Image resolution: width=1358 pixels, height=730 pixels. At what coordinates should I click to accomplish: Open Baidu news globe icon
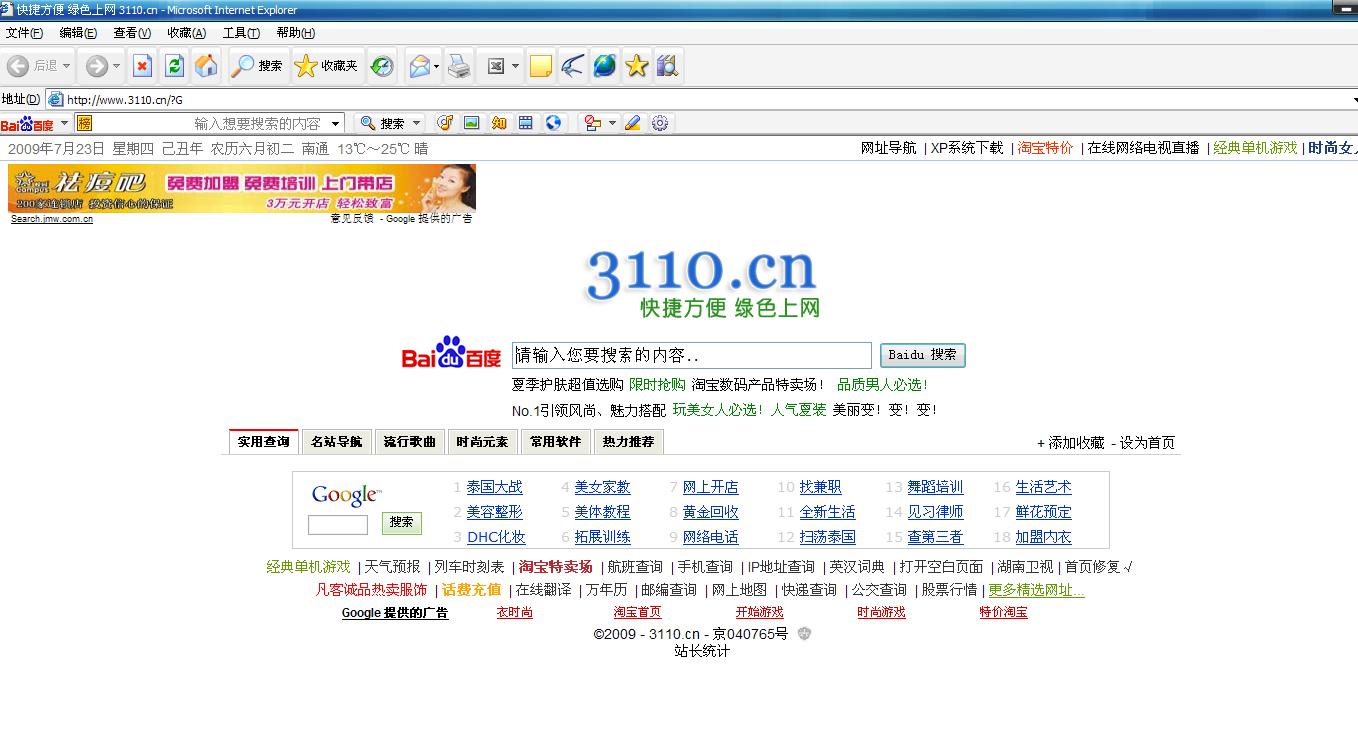pyautogui.click(x=552, y=123)
